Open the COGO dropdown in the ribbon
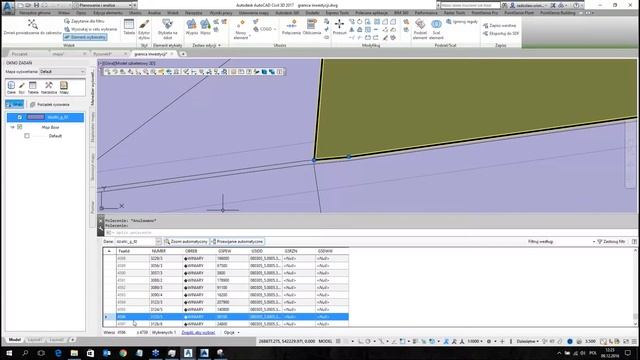This screenshot has width=640, height=360. click(264, 29)
